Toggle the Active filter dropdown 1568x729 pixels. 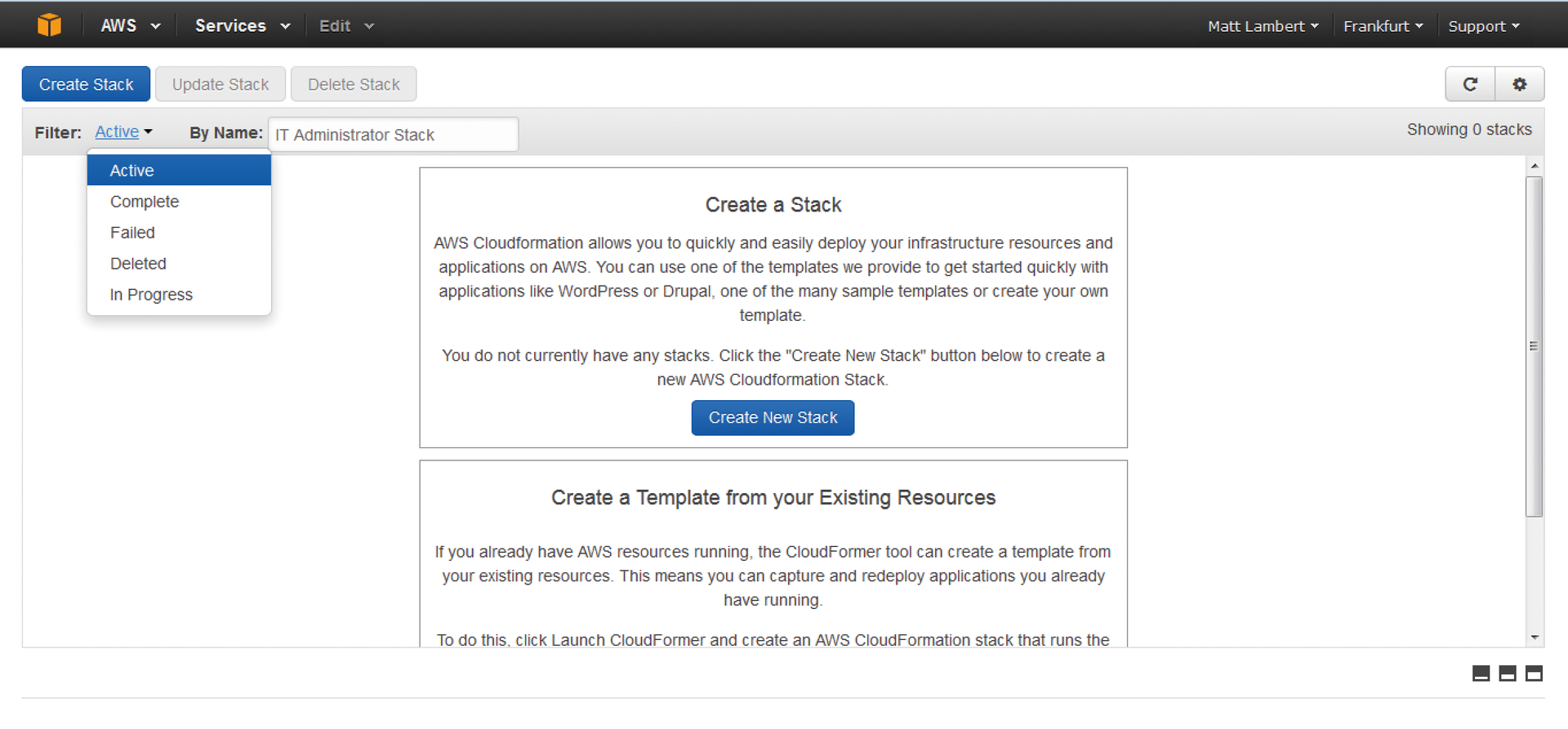click(123, 131)
